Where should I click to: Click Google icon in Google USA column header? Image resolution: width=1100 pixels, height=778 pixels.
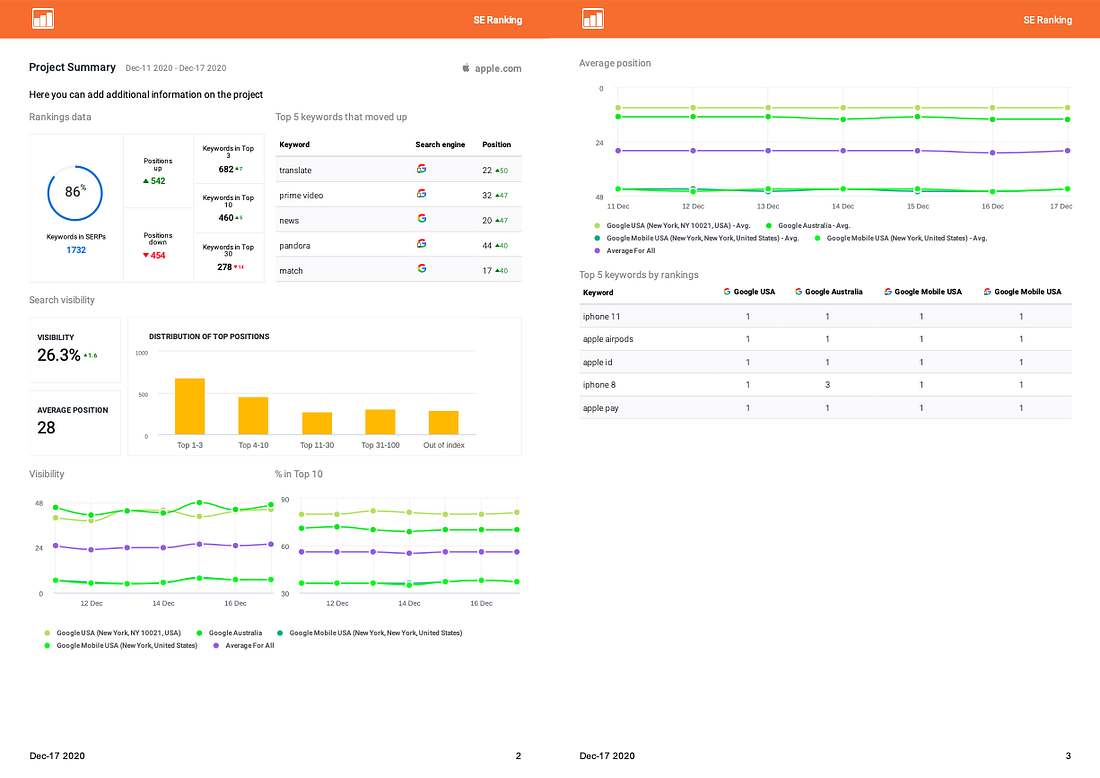click(x=727, y=292)
